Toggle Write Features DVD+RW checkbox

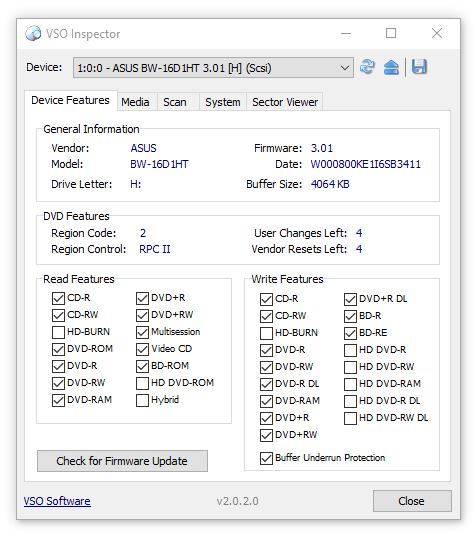point(266,435)
